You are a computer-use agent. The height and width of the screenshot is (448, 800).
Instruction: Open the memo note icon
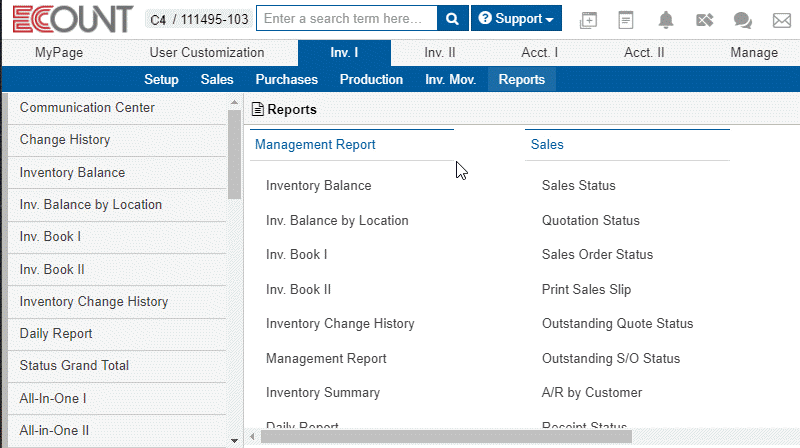tap(626, 20)
